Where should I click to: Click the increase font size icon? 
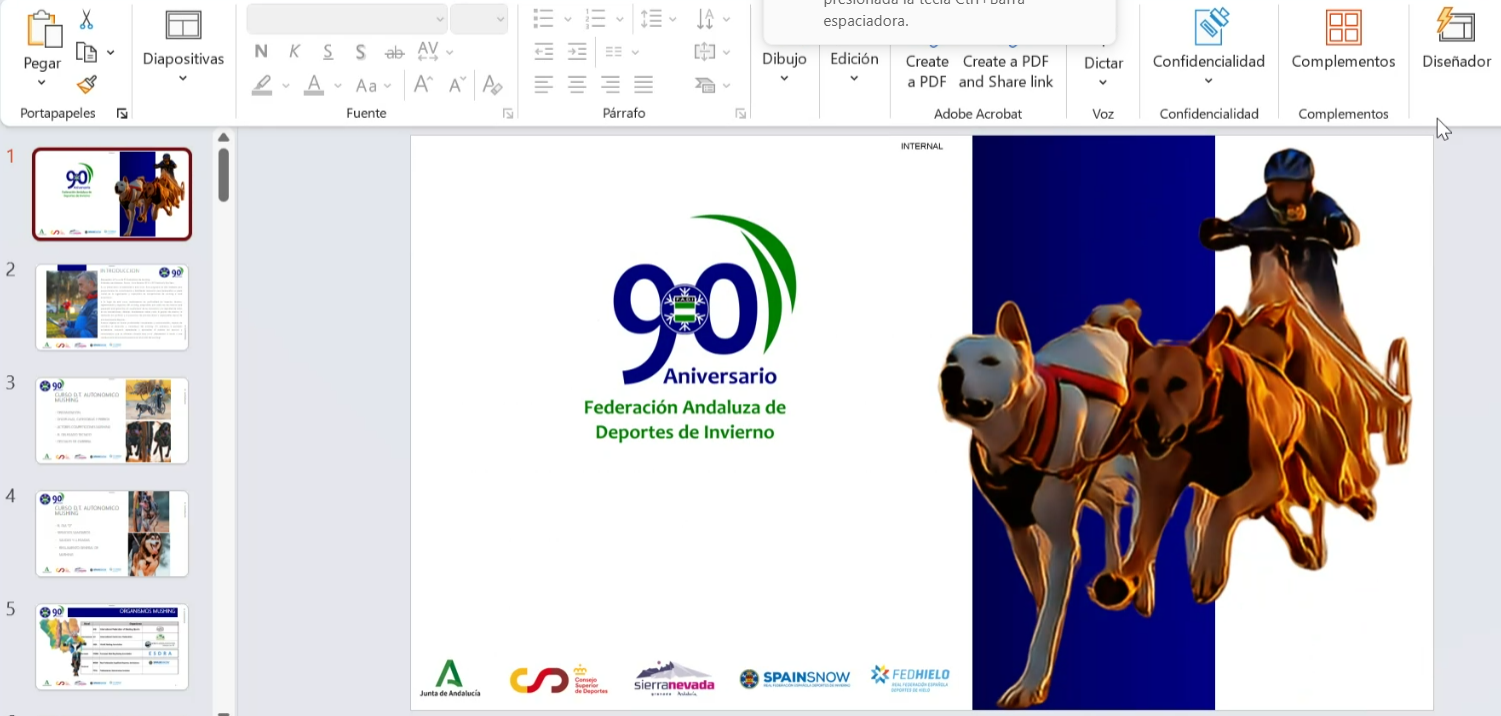tap(423, 85)
